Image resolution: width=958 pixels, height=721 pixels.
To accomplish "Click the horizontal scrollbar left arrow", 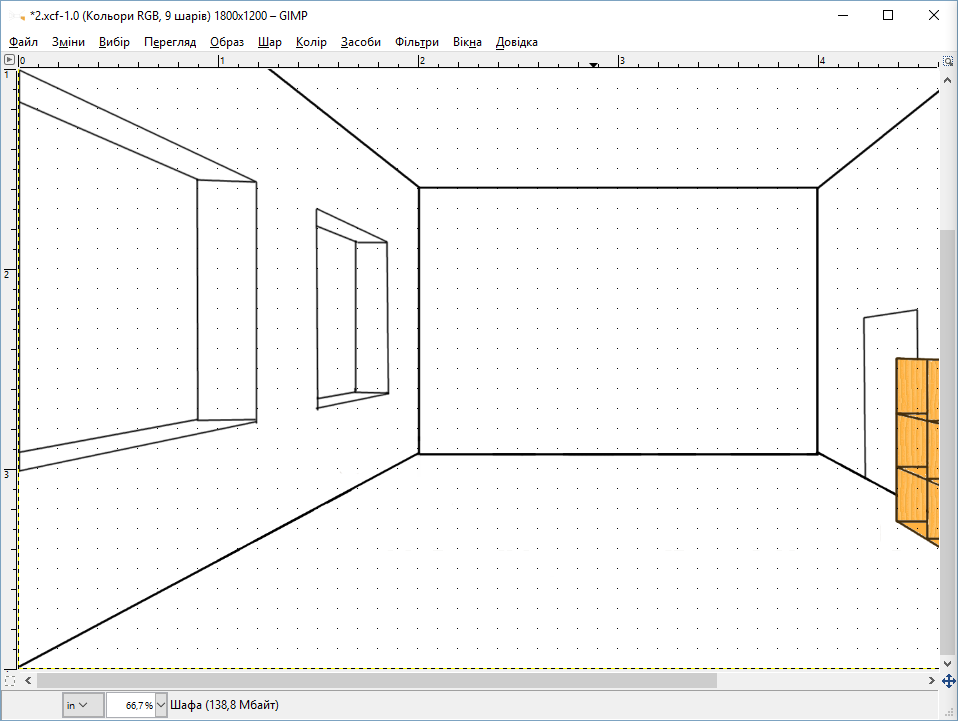I will (x=28, y=680).
